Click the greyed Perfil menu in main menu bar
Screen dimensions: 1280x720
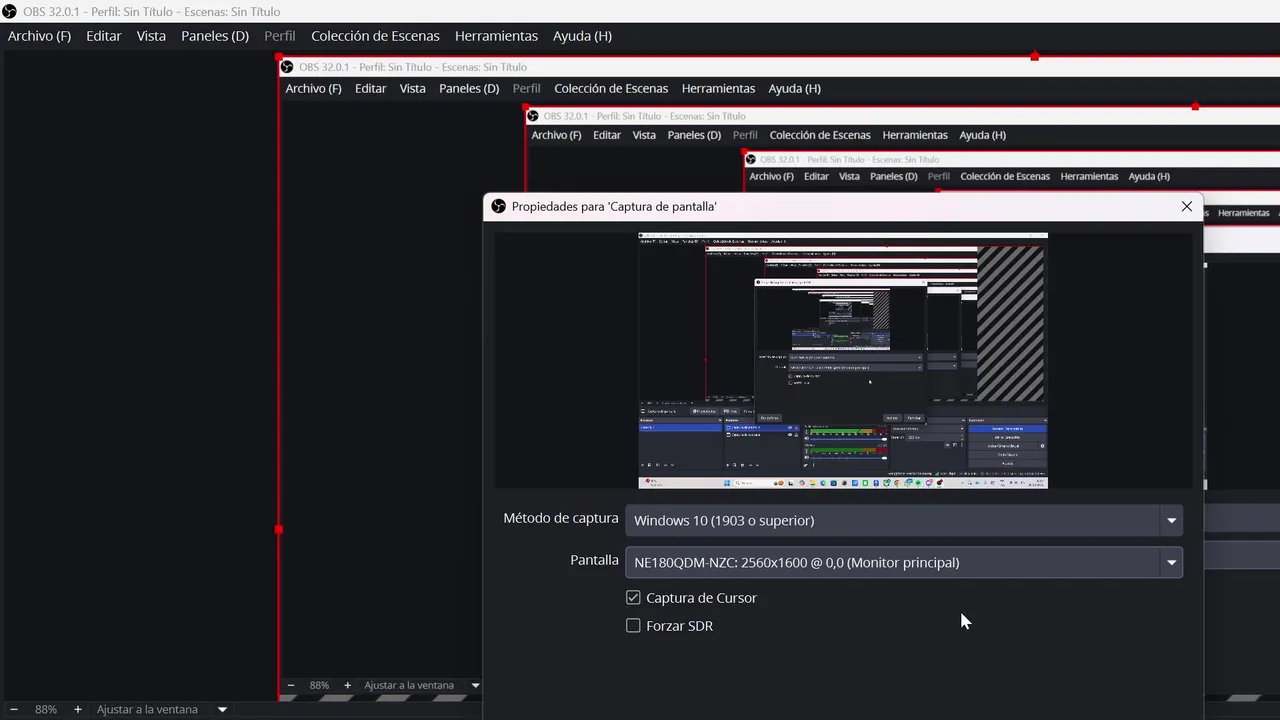tap(280, 36)
